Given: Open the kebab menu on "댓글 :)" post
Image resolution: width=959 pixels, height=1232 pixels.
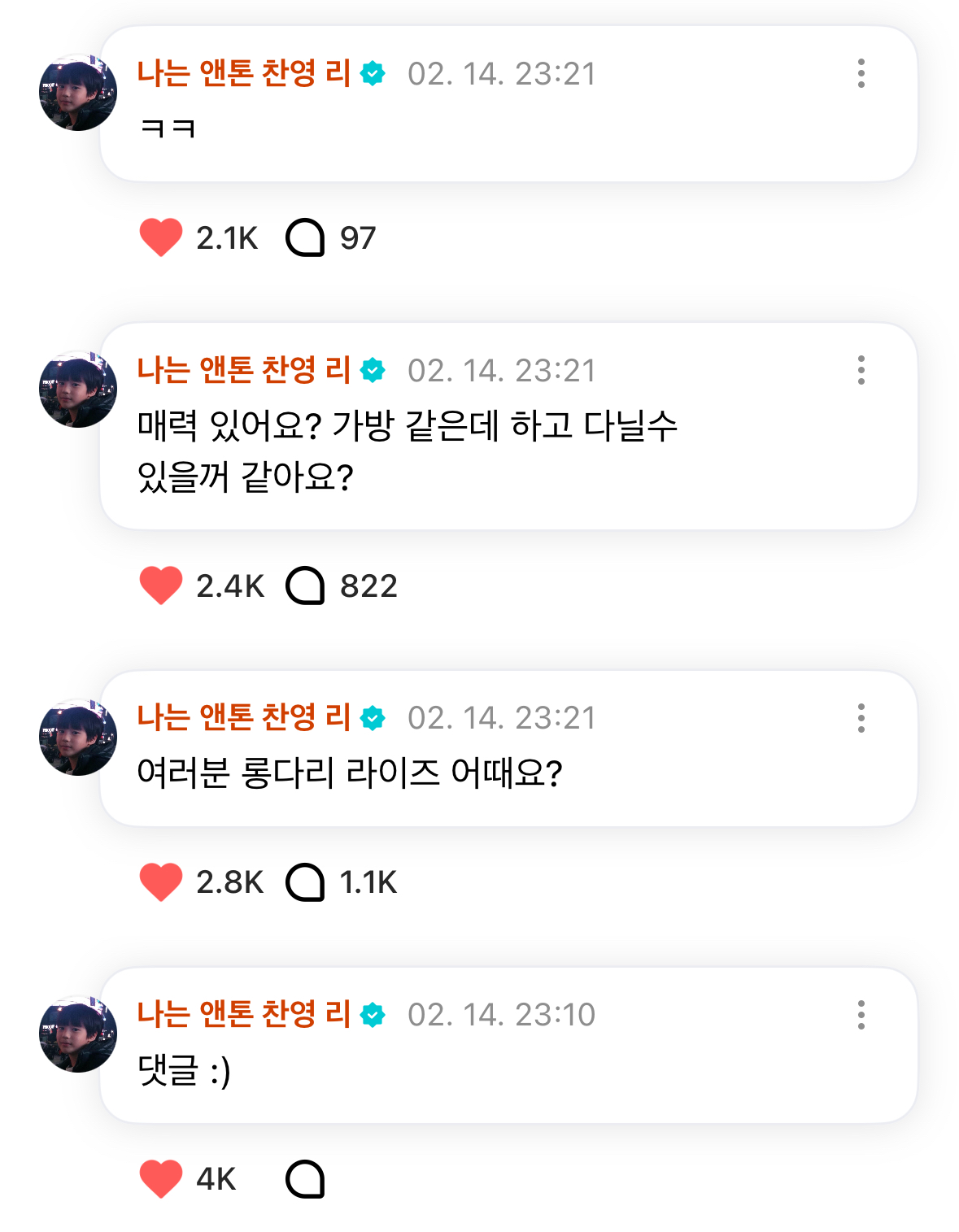Looking at the screenshot, I should tap(861, 1015).
